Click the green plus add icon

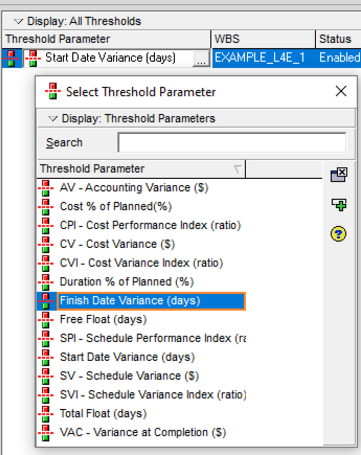coord(339,204)
